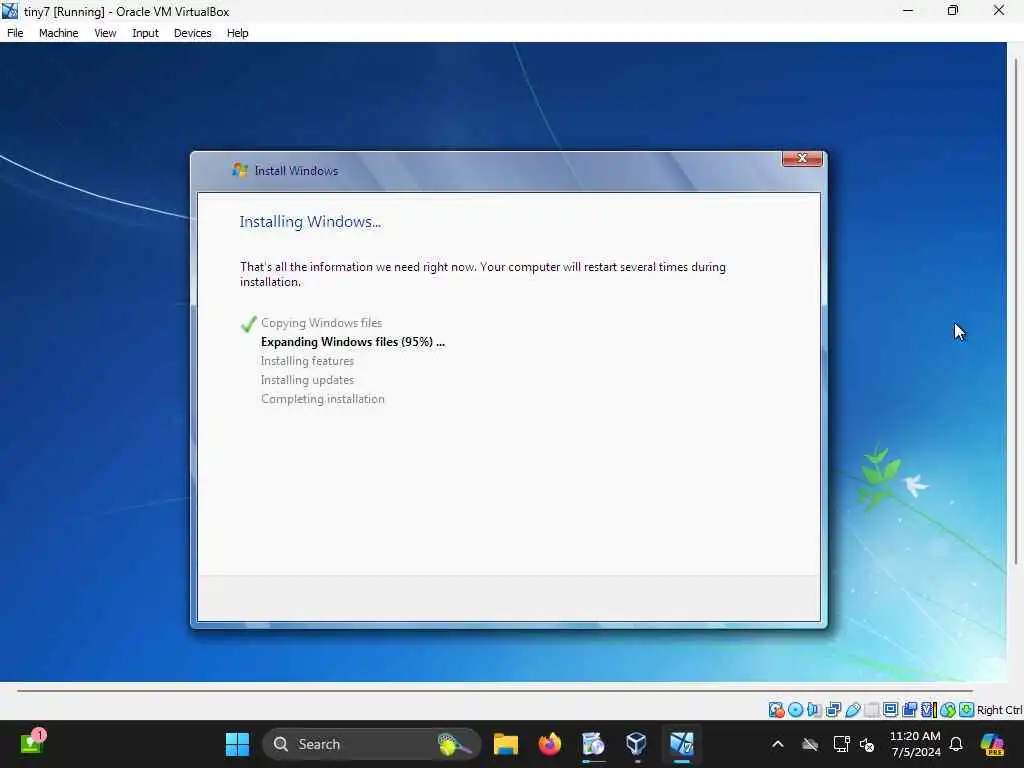This screenshot has height=768, width=1024.
Task: Open the taskbar app left of VirtualBox cube
Action: point(593,744)
